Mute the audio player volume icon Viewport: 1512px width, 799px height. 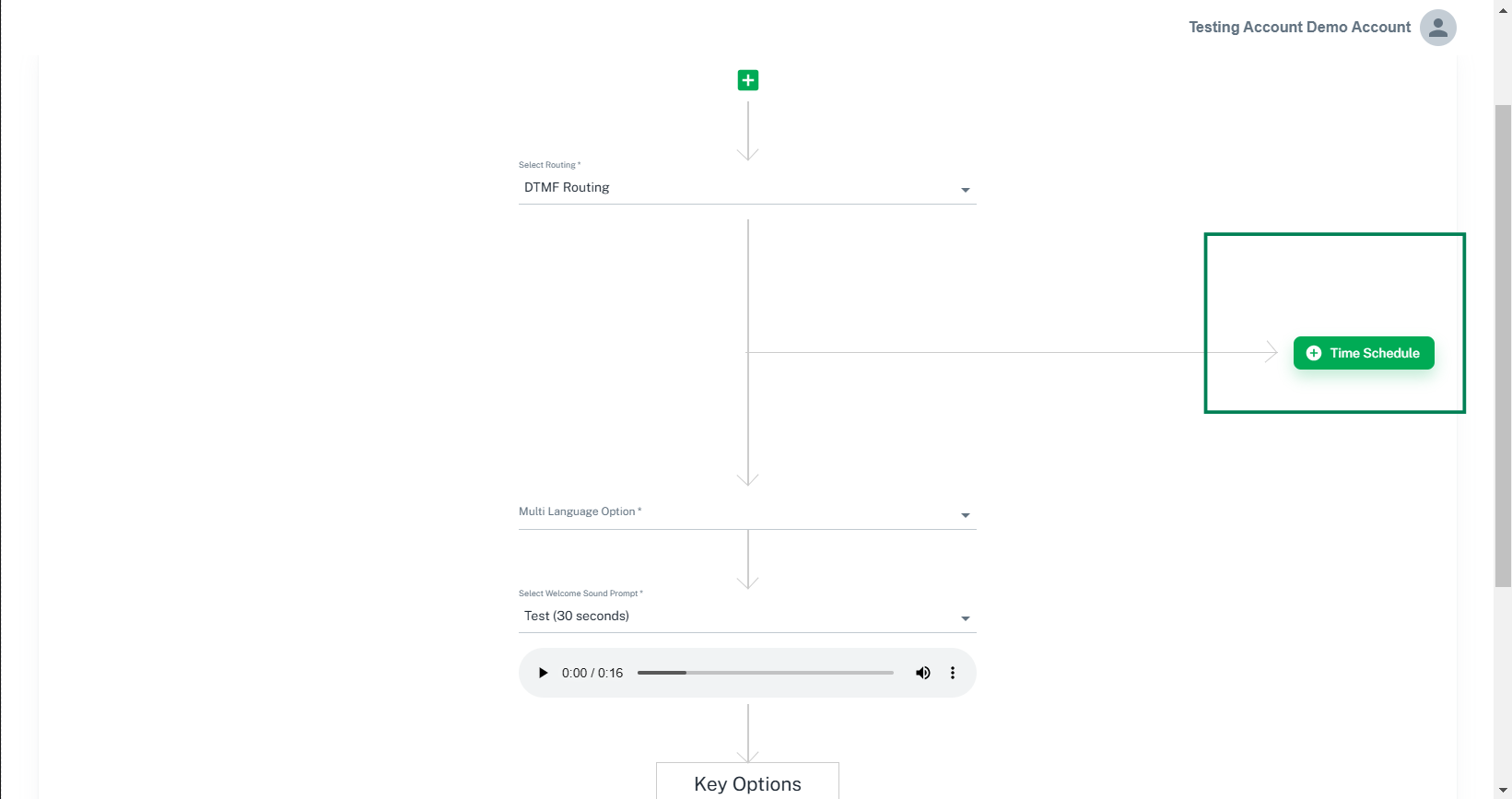(x=923, y=673)
